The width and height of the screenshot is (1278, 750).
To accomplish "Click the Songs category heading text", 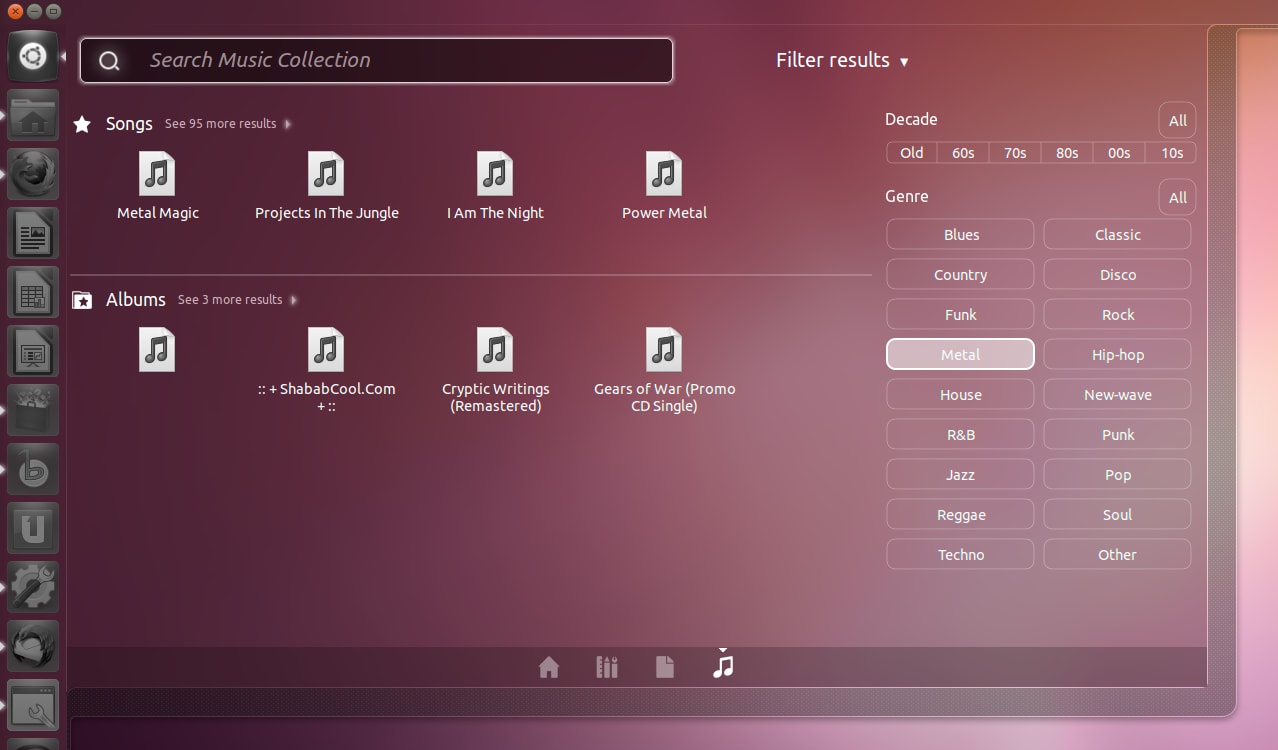I will (x=129, y=124).
